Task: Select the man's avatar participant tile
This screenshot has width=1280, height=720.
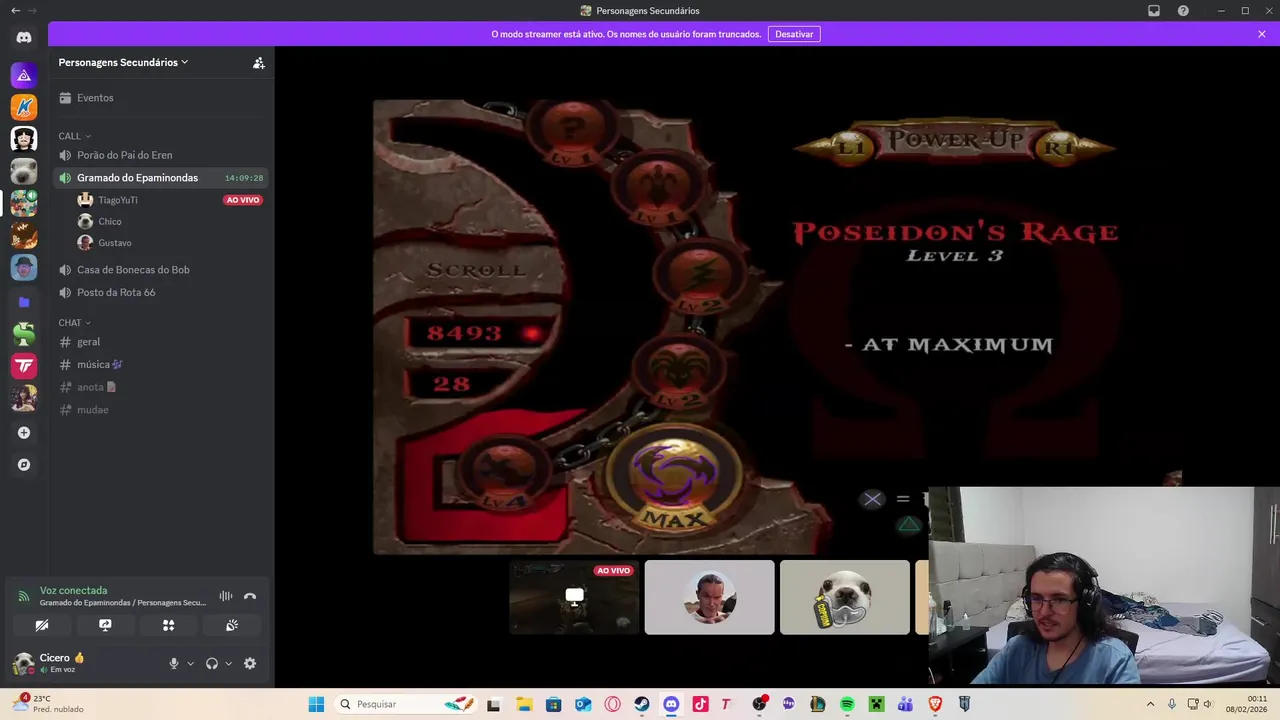Action: tap(709, 597)
